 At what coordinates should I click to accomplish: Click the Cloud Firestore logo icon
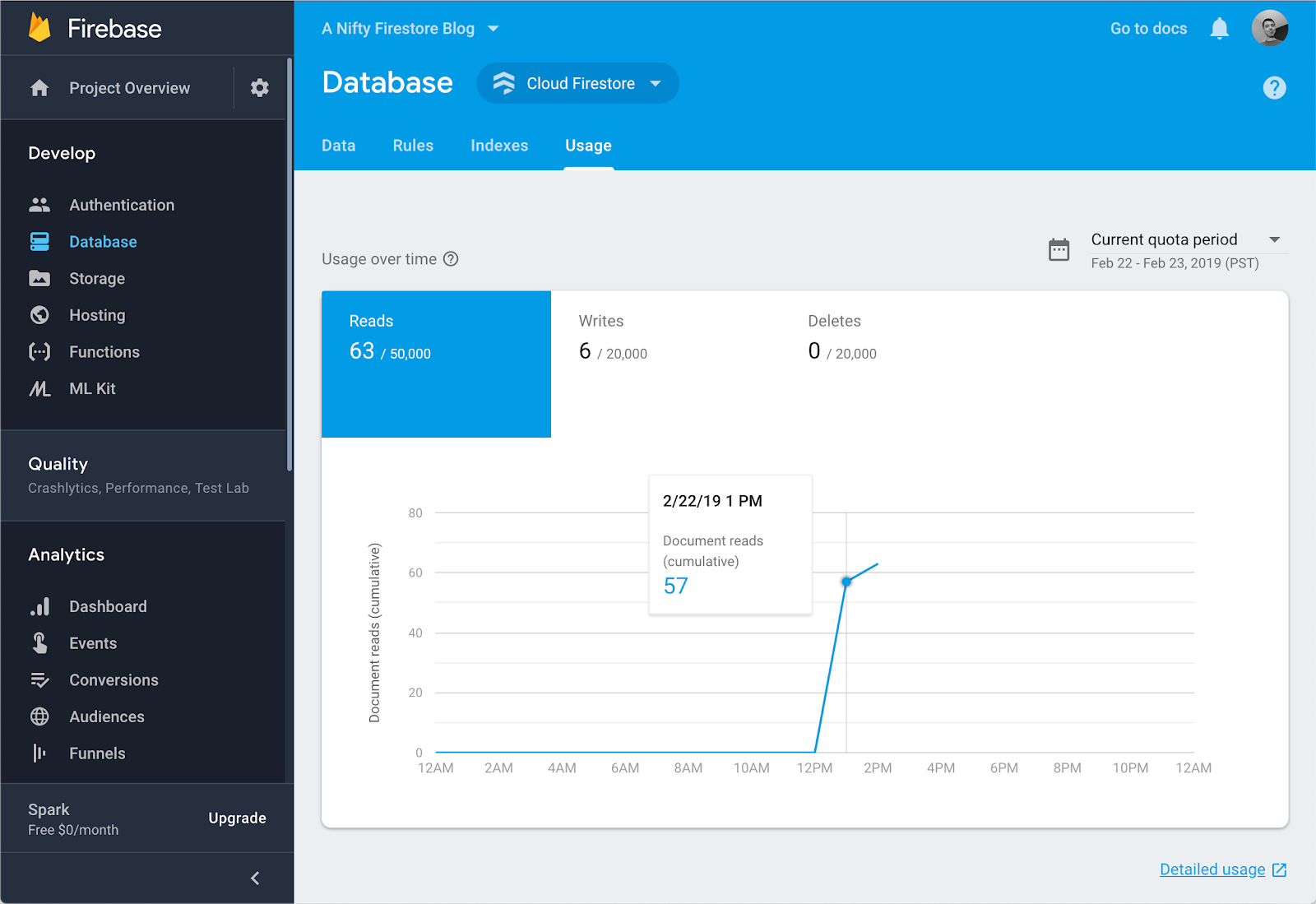504,83
